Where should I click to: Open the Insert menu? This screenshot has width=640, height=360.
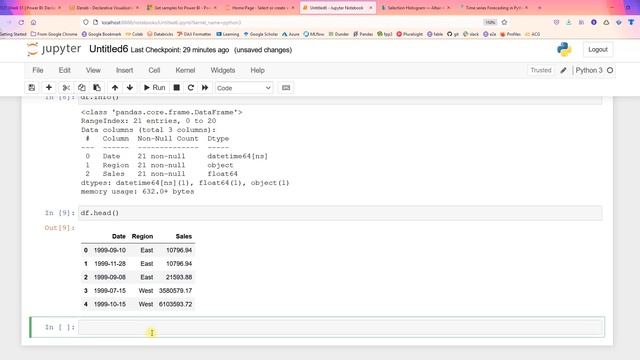tap(124, 70)
